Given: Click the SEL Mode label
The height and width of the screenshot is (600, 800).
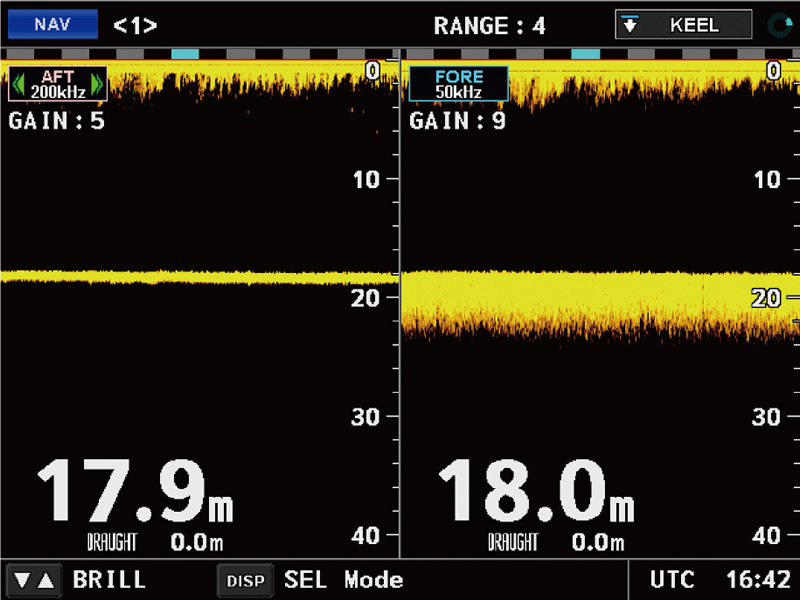Looking at the screenshot, I should (x=343, y=580).
